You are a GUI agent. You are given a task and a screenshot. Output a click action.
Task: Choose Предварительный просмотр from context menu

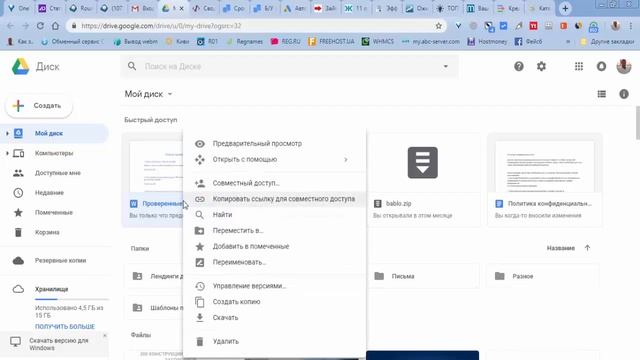(x=274, y=144)
